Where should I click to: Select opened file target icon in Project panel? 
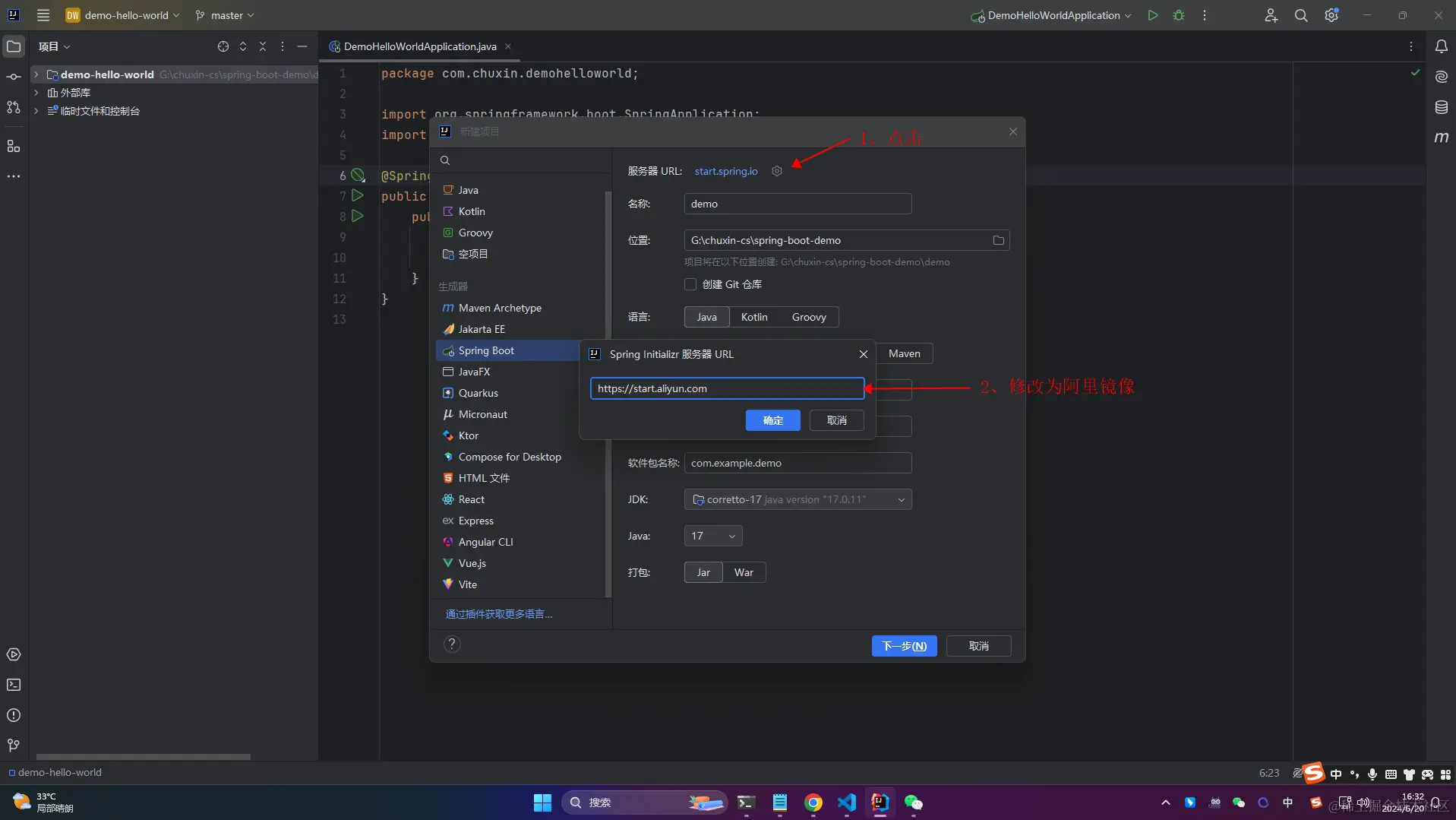point(223,46)
